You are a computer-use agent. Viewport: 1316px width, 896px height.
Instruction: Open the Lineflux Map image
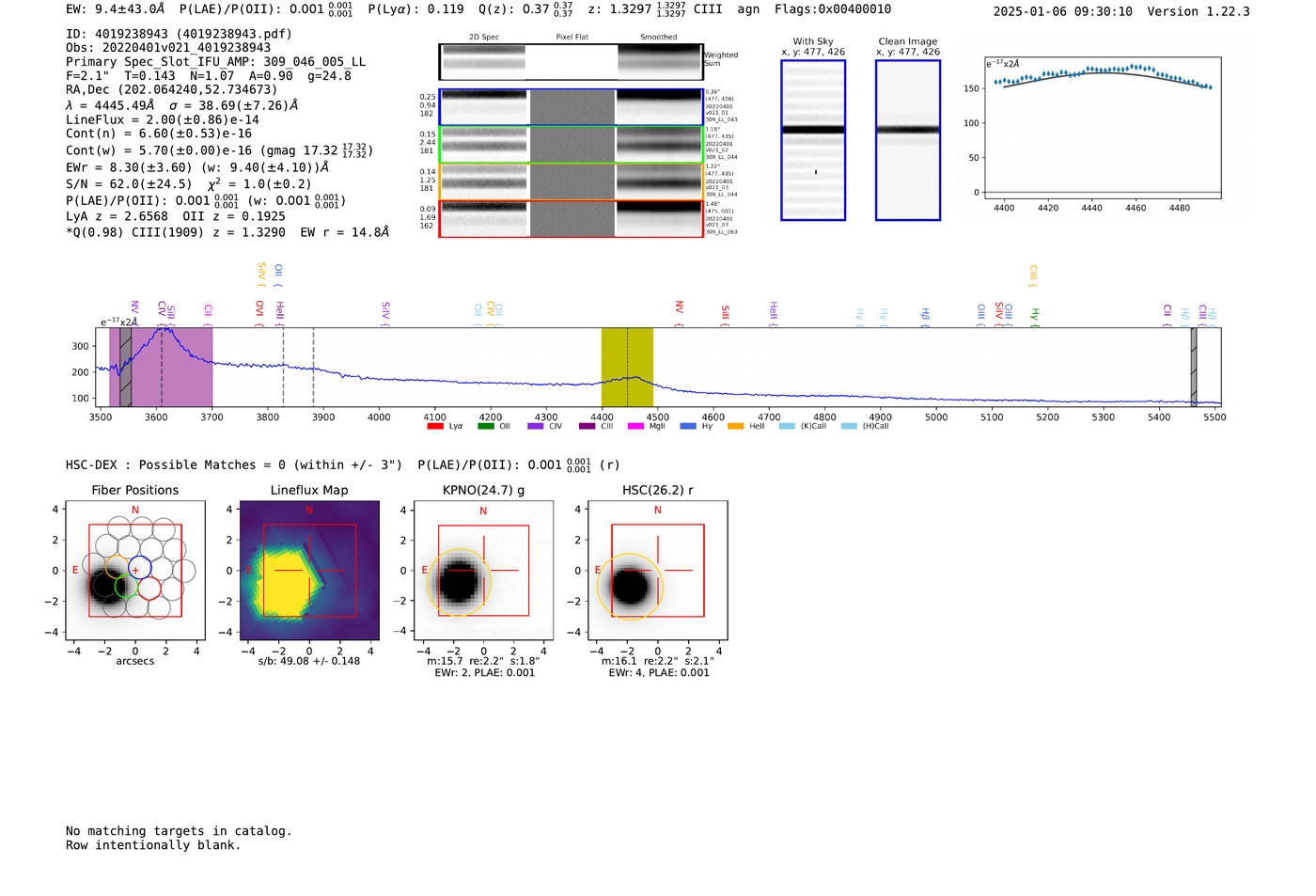click(309, 571)
